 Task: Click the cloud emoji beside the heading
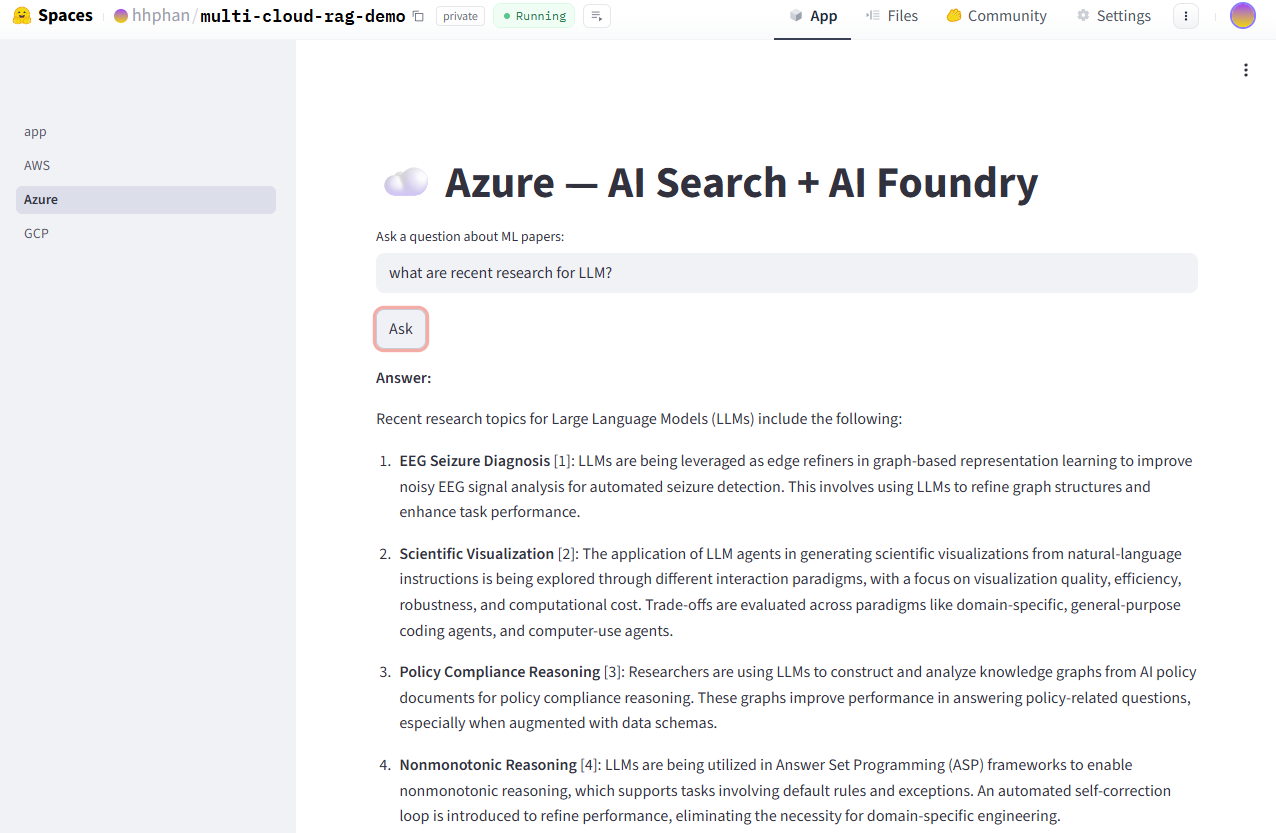point(406,182)
